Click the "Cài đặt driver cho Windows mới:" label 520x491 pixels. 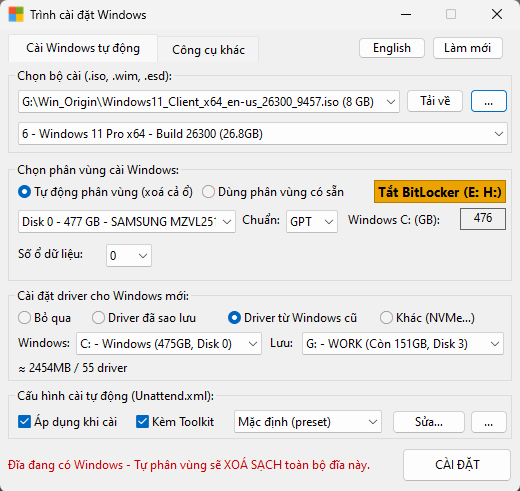pyautogui.click(x=103, y=296)
